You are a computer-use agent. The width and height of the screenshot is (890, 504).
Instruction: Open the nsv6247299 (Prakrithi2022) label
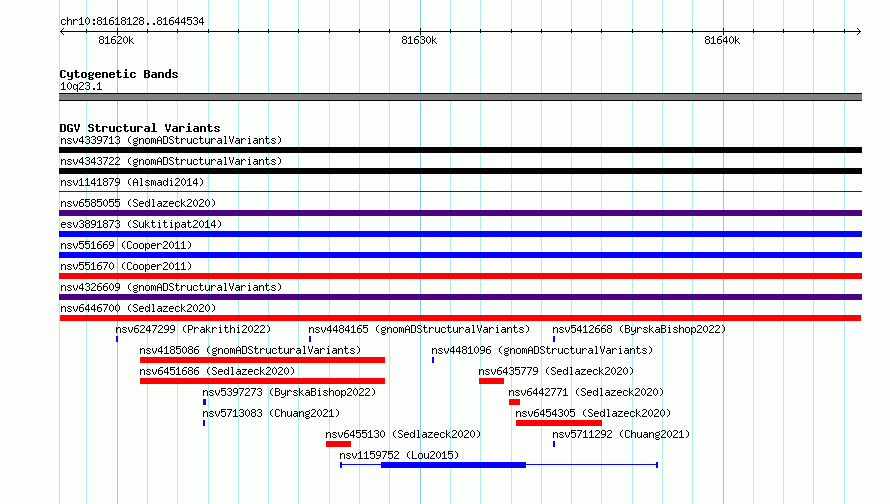click(x=193, y=329)
